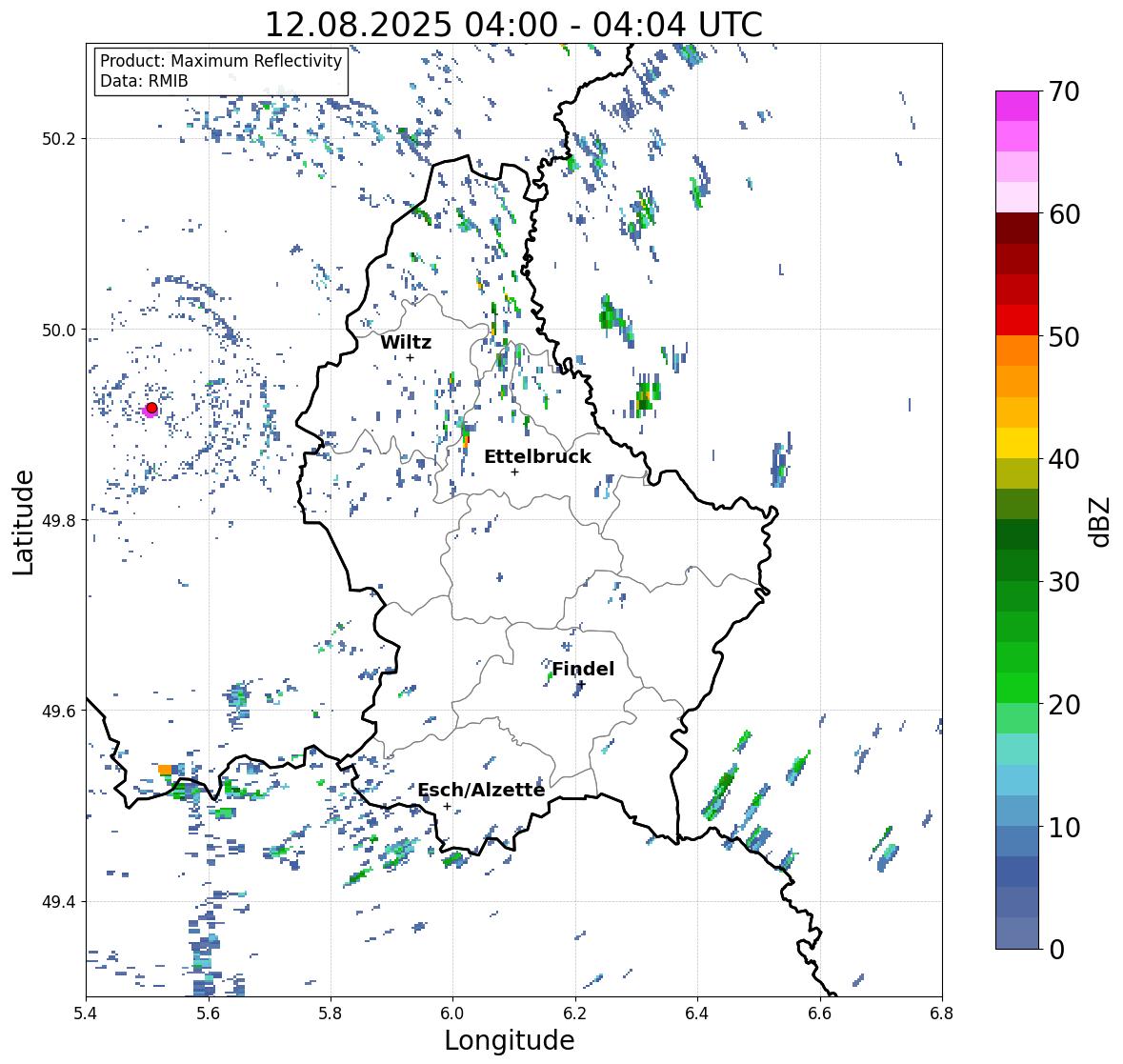The height and width of the screenshot is (1064, 1123).
Task: Pick the magenta swatch atop the colorbar
Action: (1017, 106)
